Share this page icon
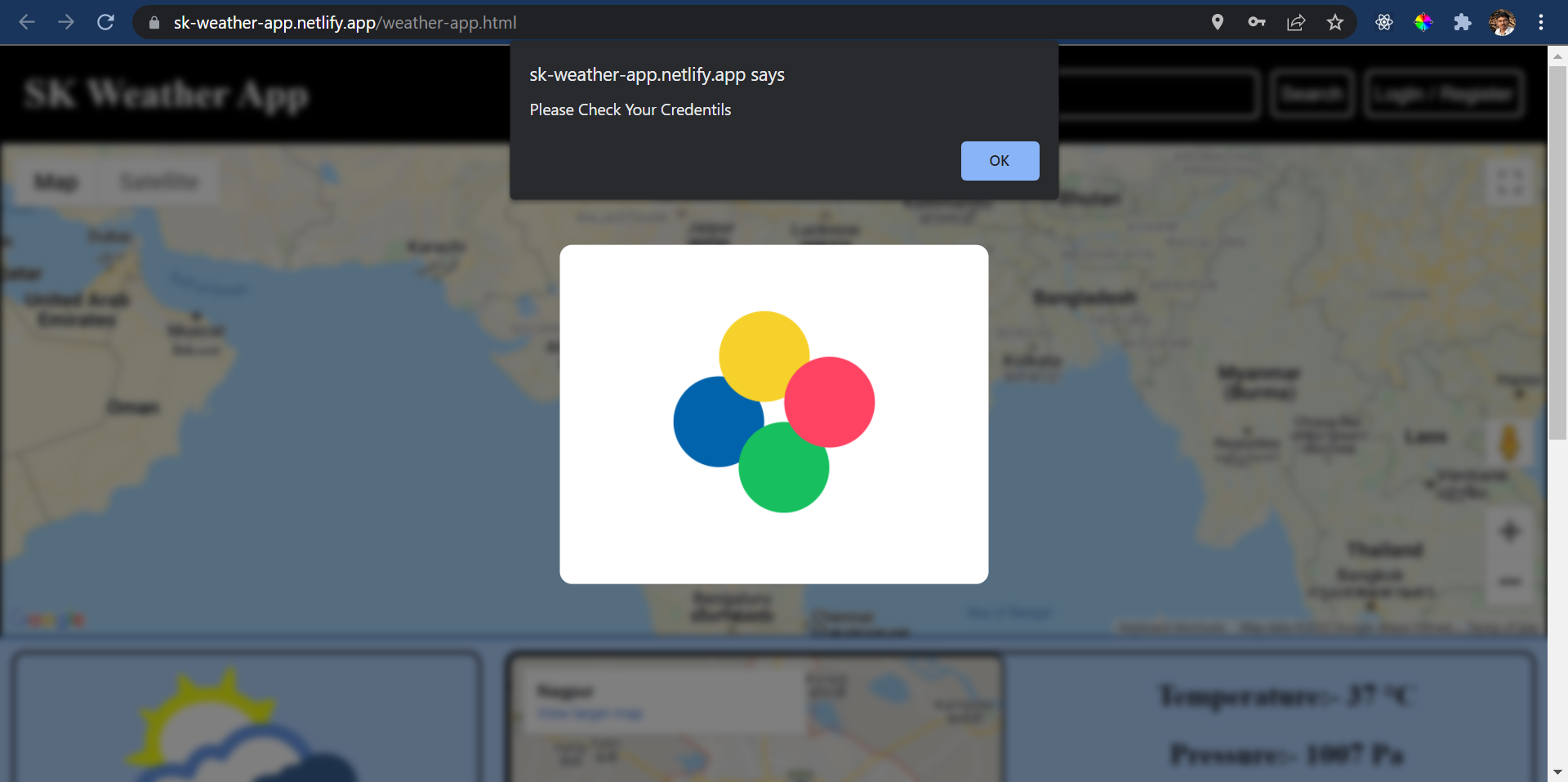 (1296, 22)
